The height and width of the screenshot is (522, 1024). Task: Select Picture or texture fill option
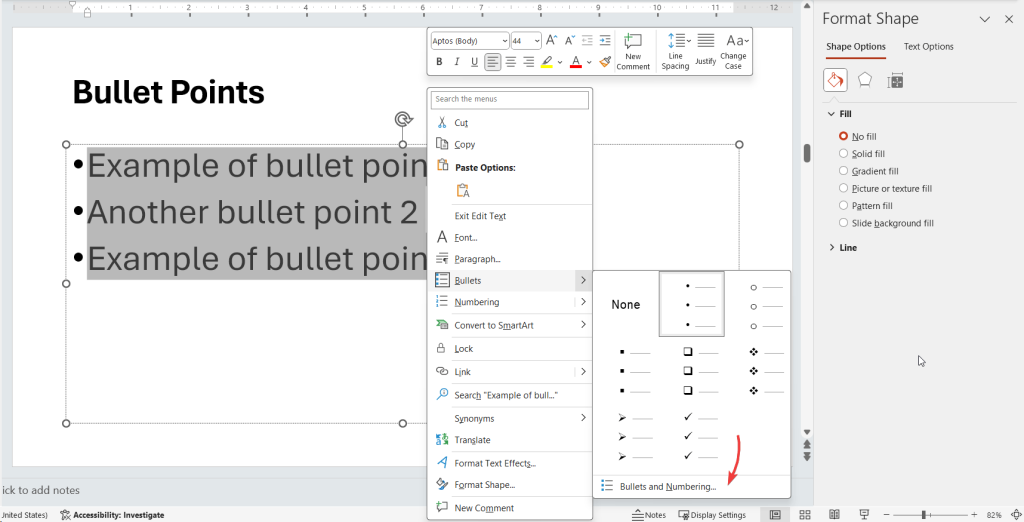[x=844, y=188]
